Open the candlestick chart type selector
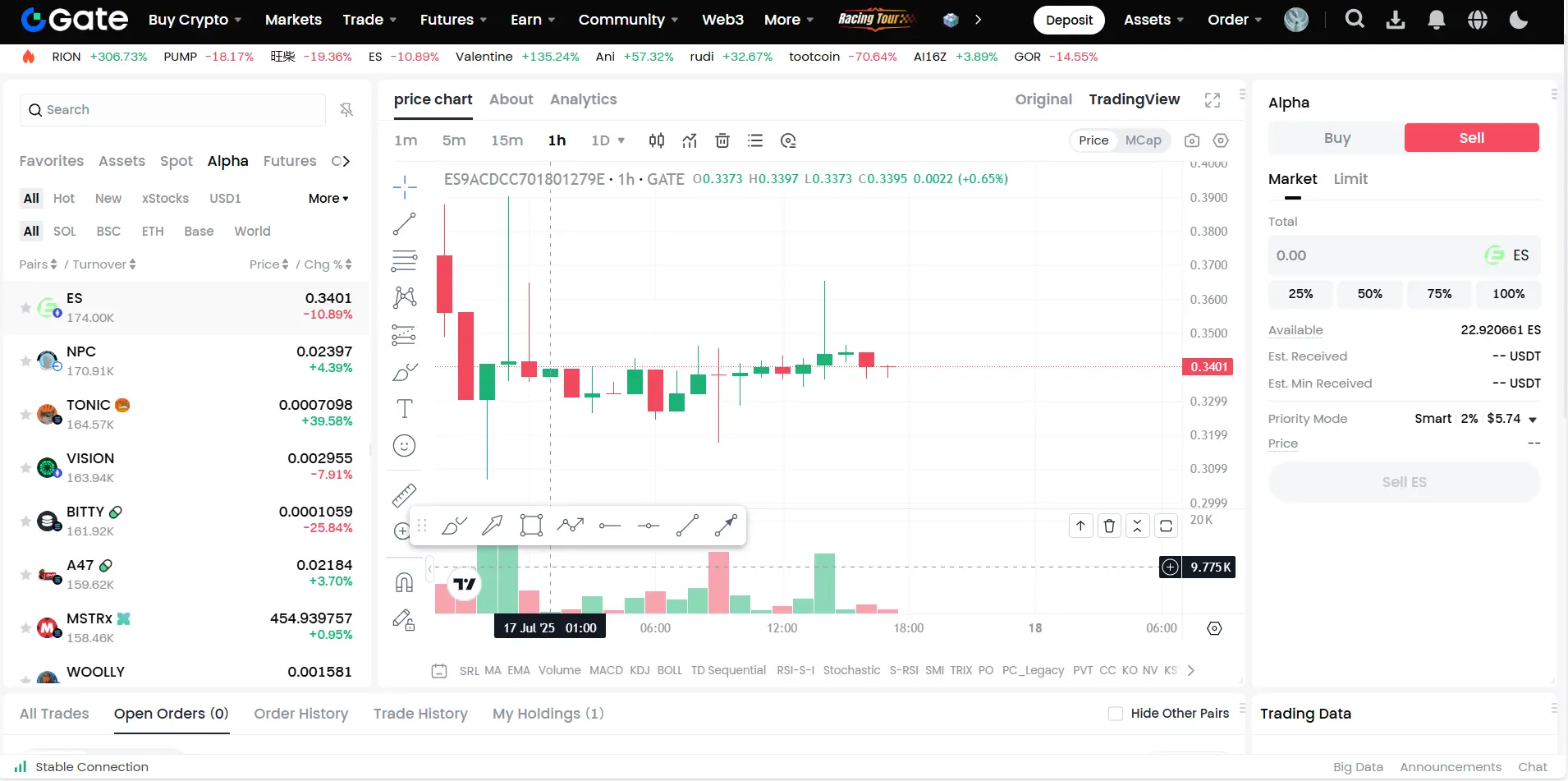The width and height of the screenshot is (1568, 781). [x=657, y=140]
